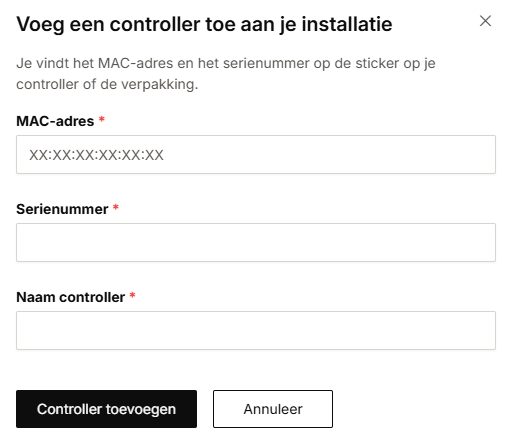Viewport: 508px width, 442px height.
Task: Click the word 'installatie' in the title
Action: (347, 24)
